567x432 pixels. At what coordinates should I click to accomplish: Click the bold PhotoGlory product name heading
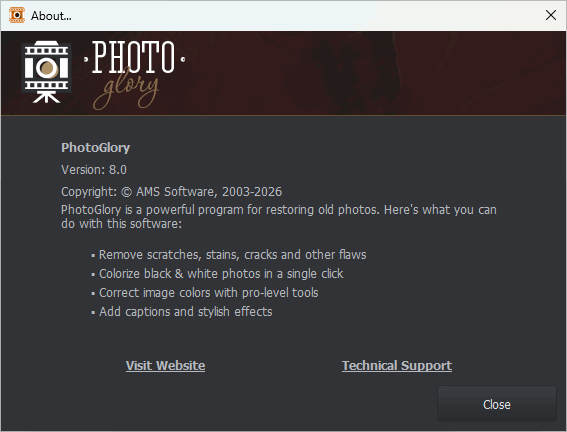tap(95, 147)
